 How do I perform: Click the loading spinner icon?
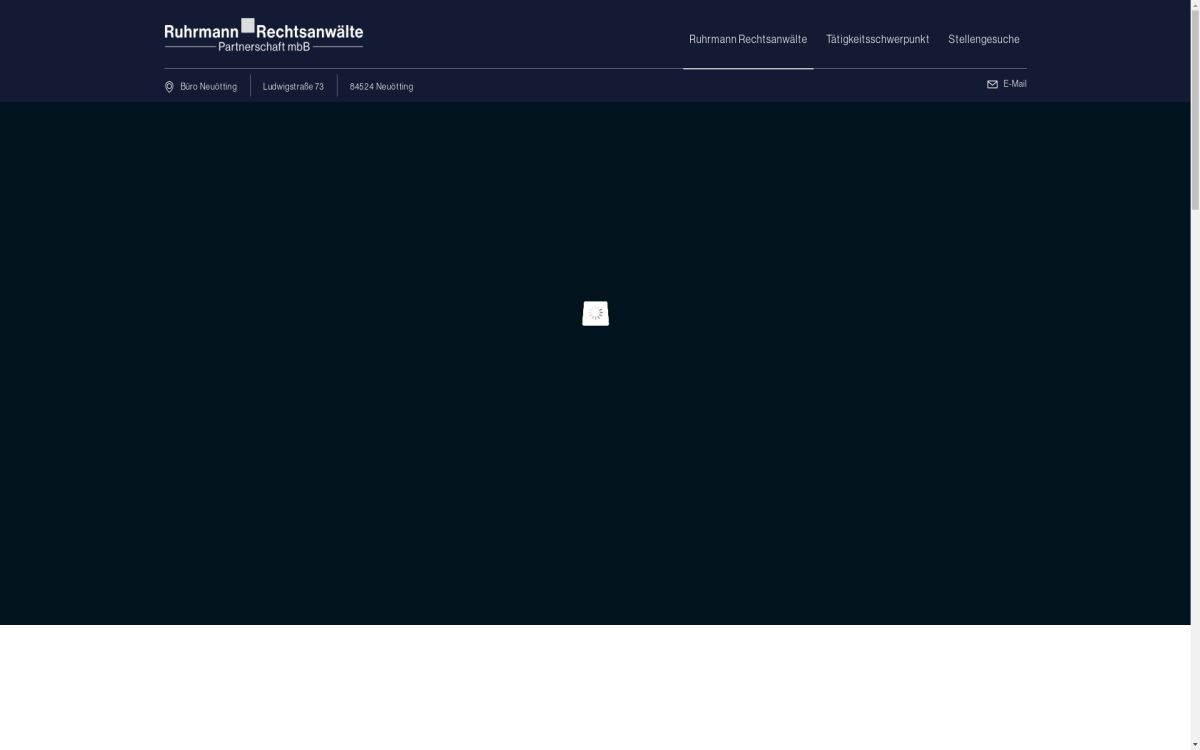595,313
